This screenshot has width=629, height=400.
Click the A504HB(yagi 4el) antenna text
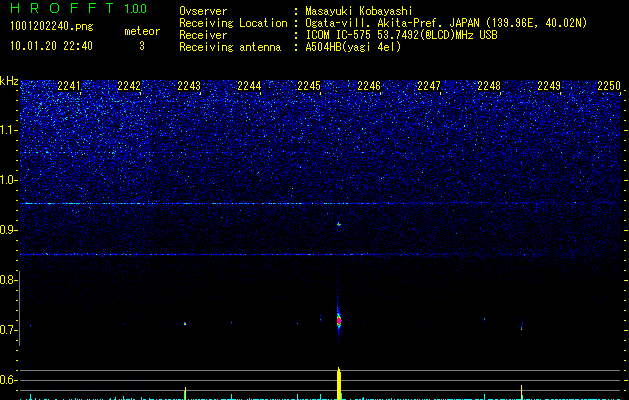point(353,47)
